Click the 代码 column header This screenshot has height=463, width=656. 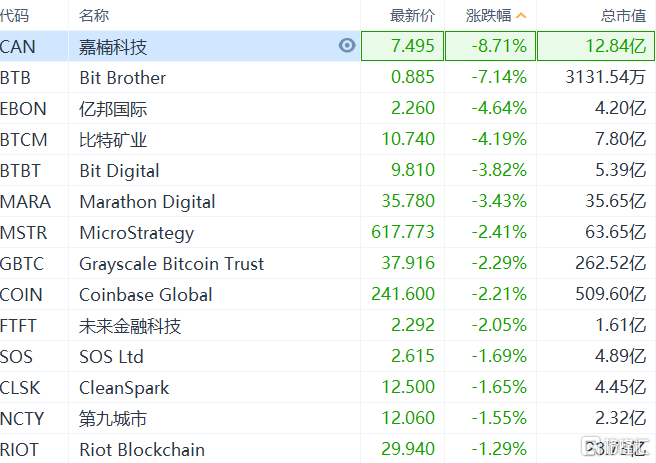coord(16,16)
